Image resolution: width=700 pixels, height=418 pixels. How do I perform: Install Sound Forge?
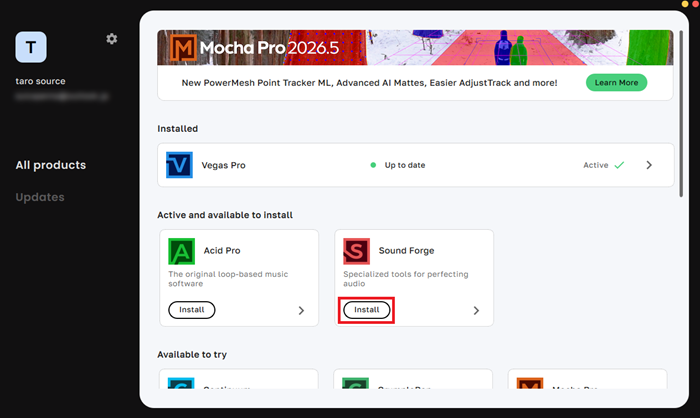367,310
